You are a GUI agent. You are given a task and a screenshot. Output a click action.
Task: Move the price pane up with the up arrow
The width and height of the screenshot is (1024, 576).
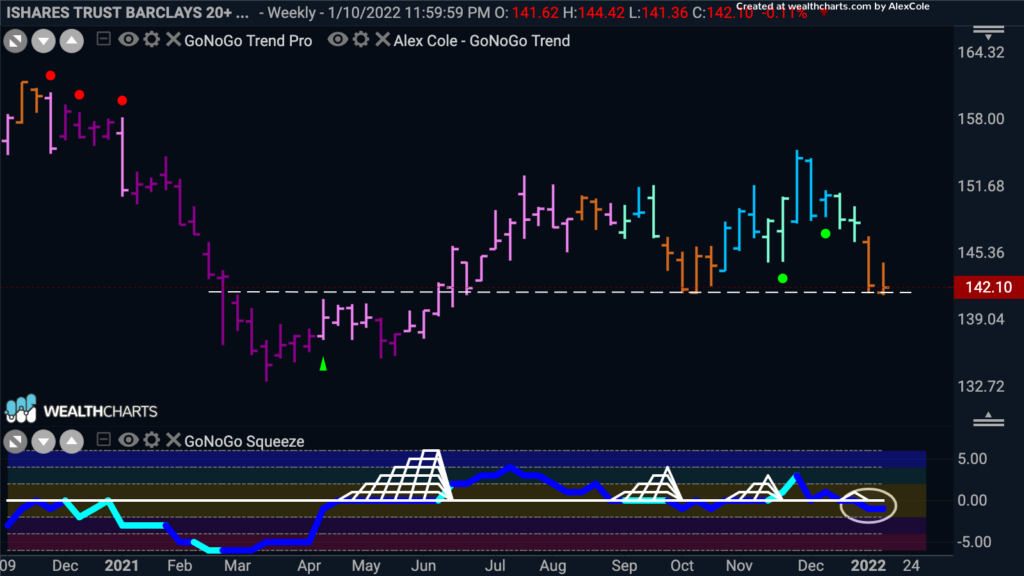click(x=72, y=41)
